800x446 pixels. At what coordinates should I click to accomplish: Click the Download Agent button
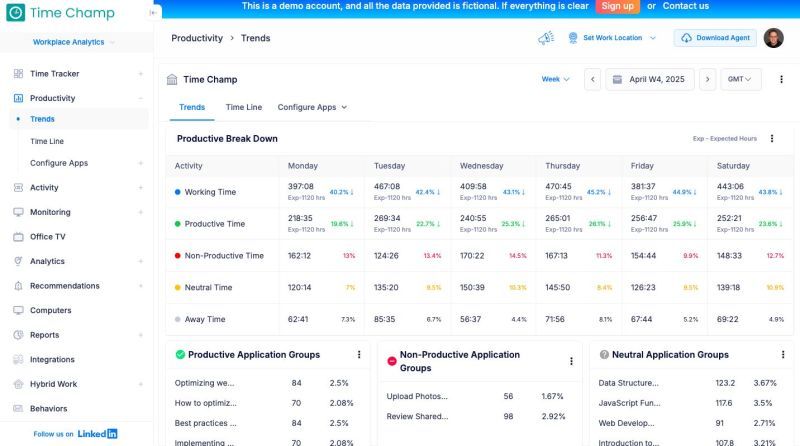tap(714, 38)
